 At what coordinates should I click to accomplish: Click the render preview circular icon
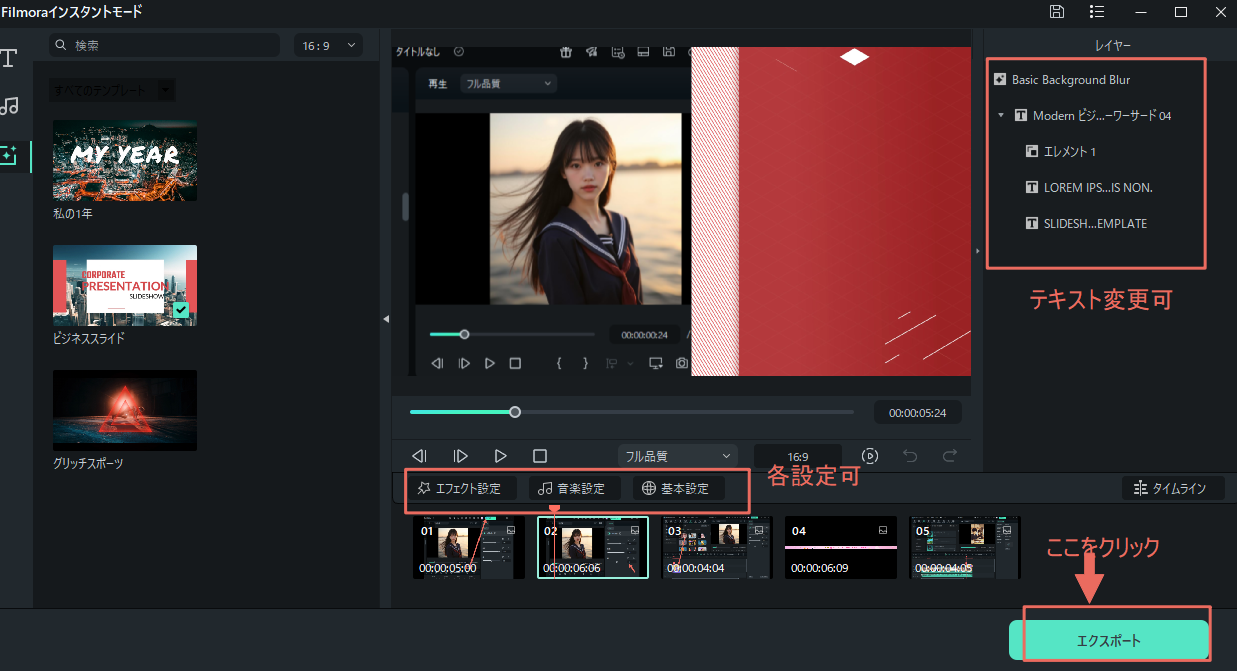[870, 456]
